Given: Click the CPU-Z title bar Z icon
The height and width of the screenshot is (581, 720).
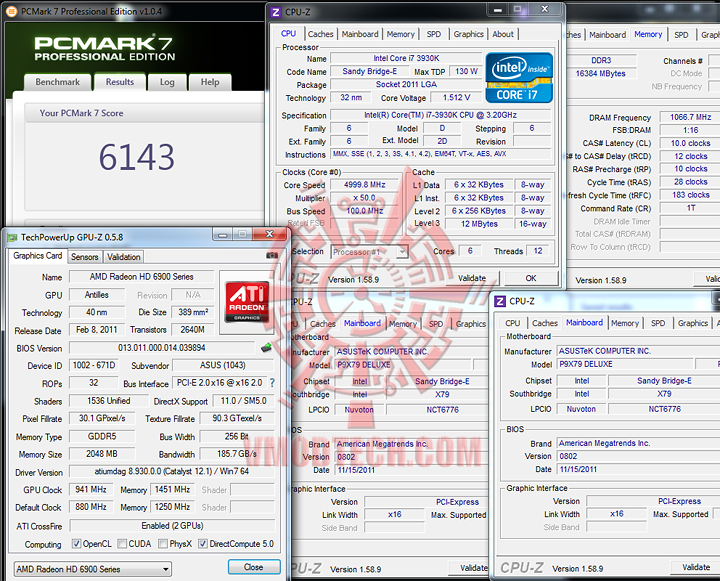Looking at the screenshot, I should (x=276, y=12).
